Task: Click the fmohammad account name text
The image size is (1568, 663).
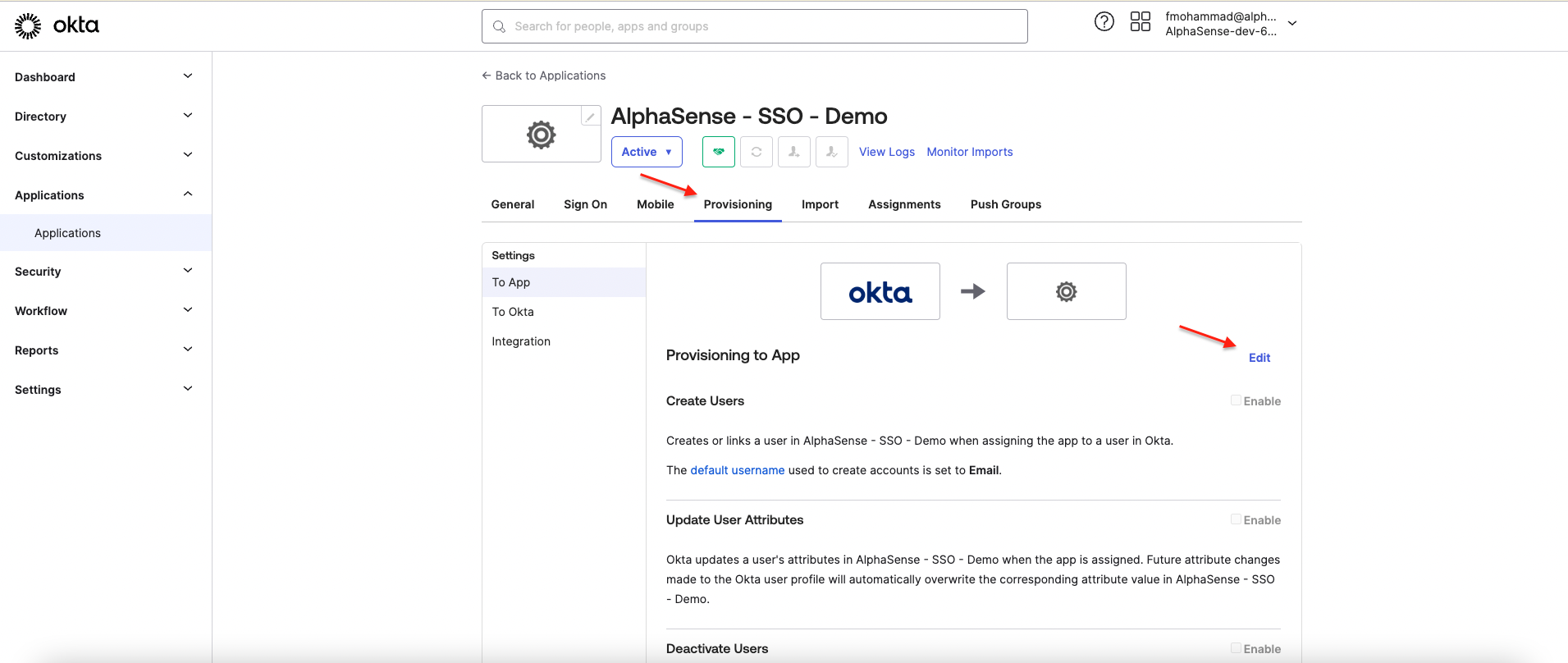Action: coord(1221,16)
